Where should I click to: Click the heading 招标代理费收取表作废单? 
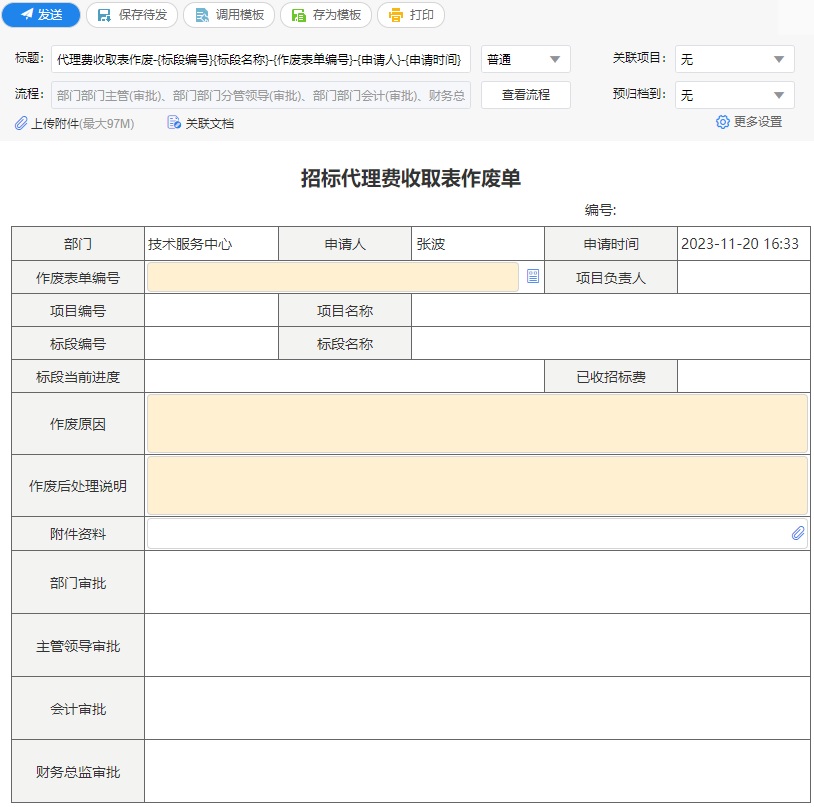tap(411, 178)
